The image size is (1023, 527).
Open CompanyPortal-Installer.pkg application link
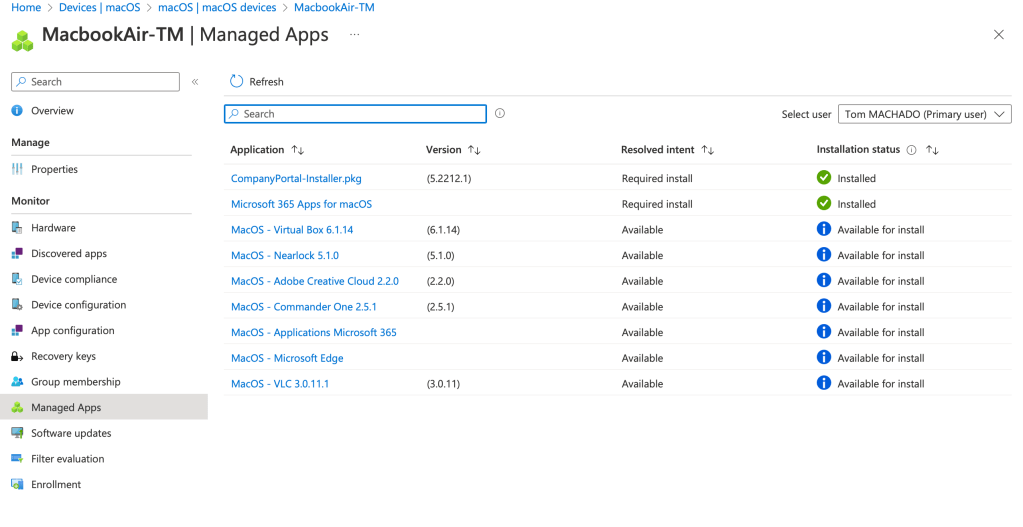tap(296, 179)
